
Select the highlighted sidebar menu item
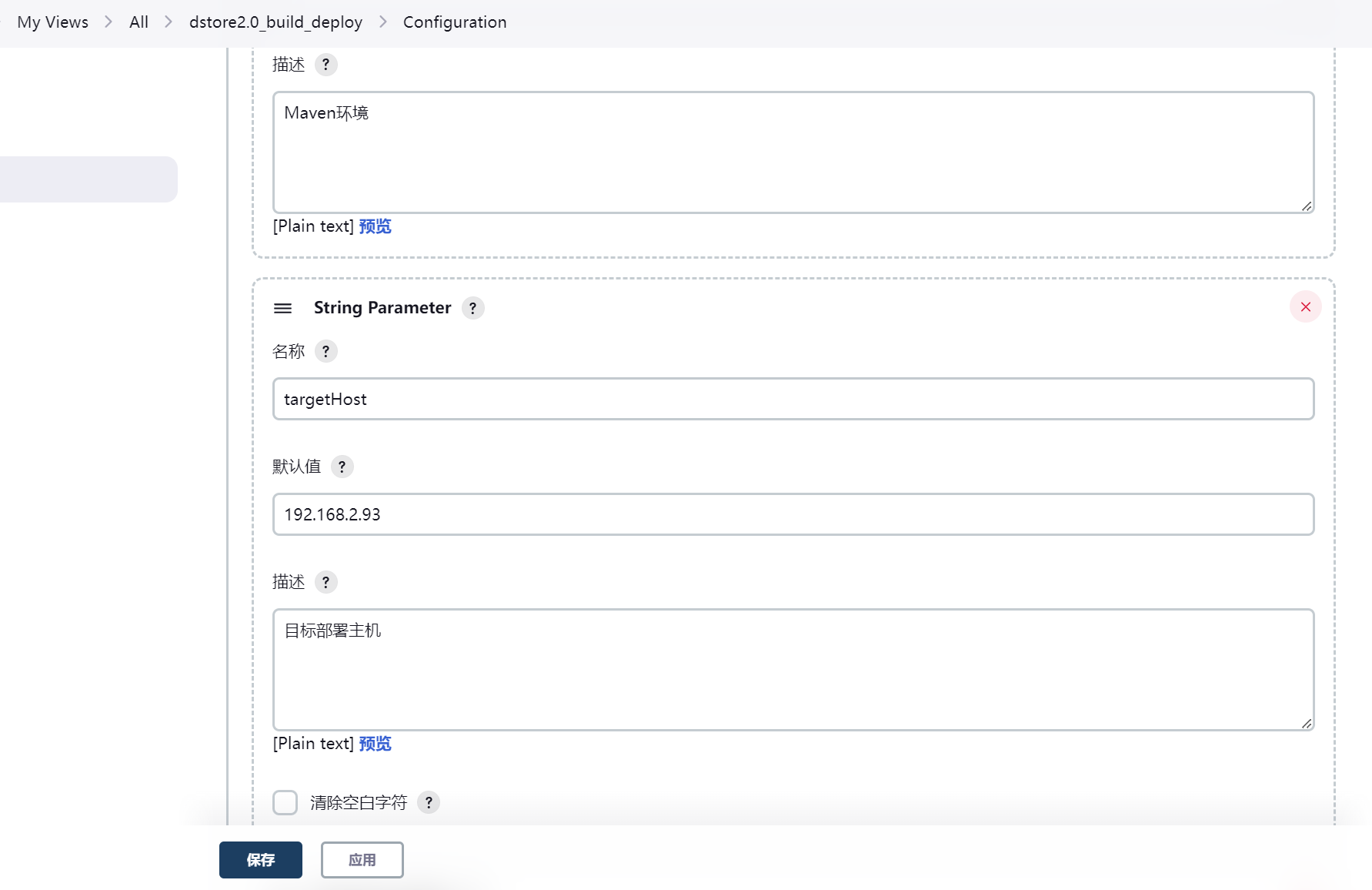click(87, 179)
